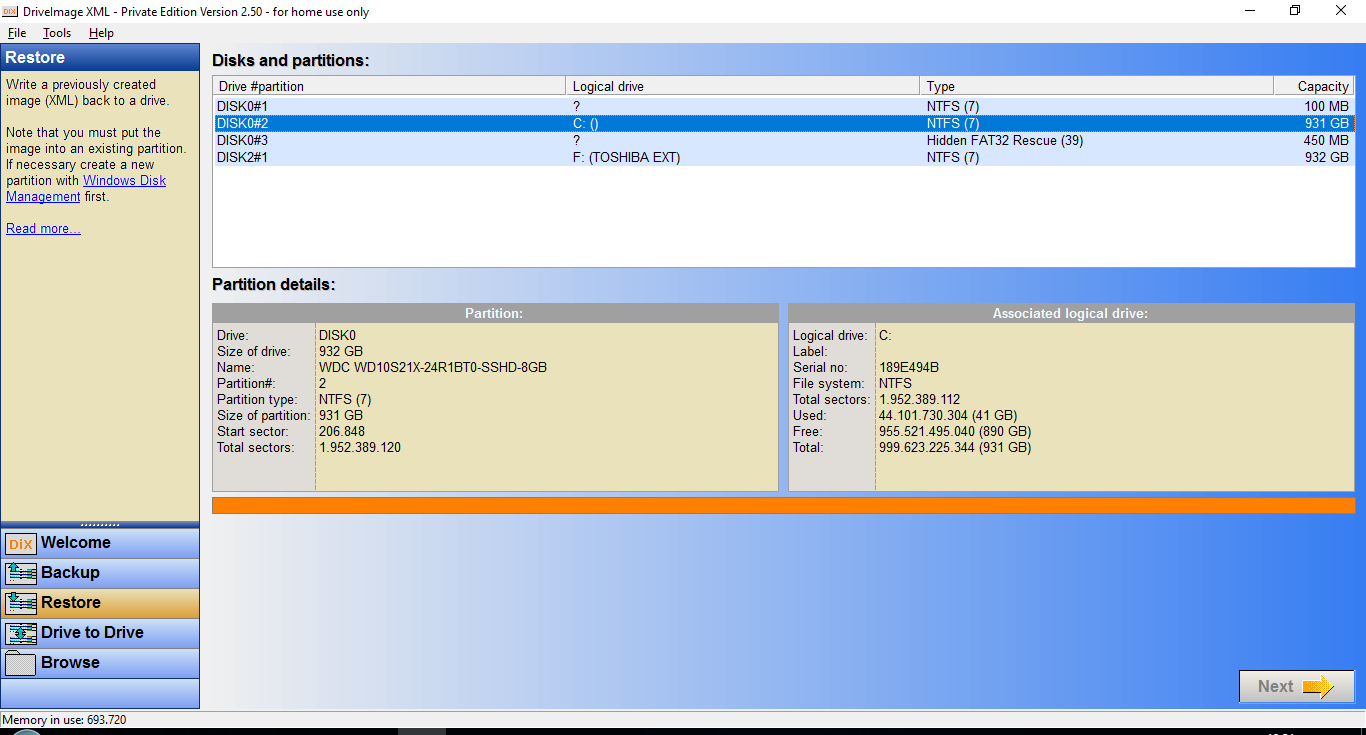
Task: Select the DISK2#1 TOSHIBA EXT partition
Action: tap(783, 158)
